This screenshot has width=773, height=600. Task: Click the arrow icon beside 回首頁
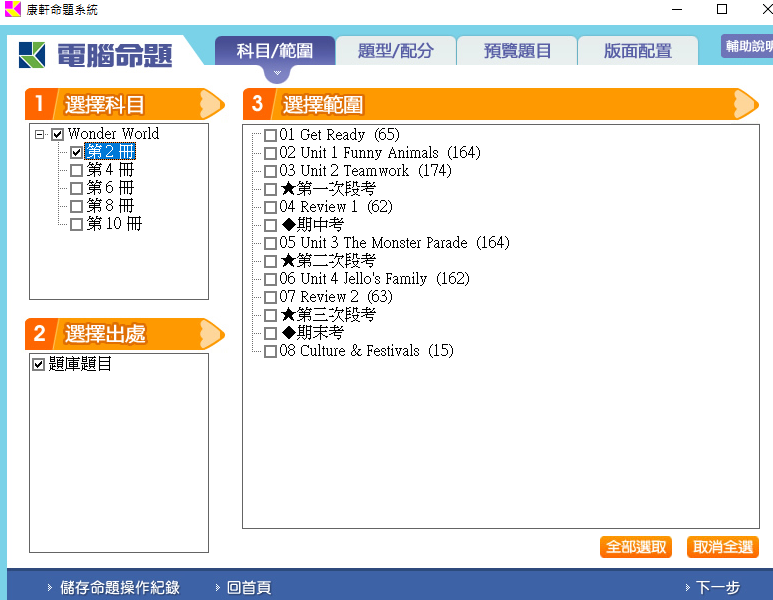pos(217,588)
